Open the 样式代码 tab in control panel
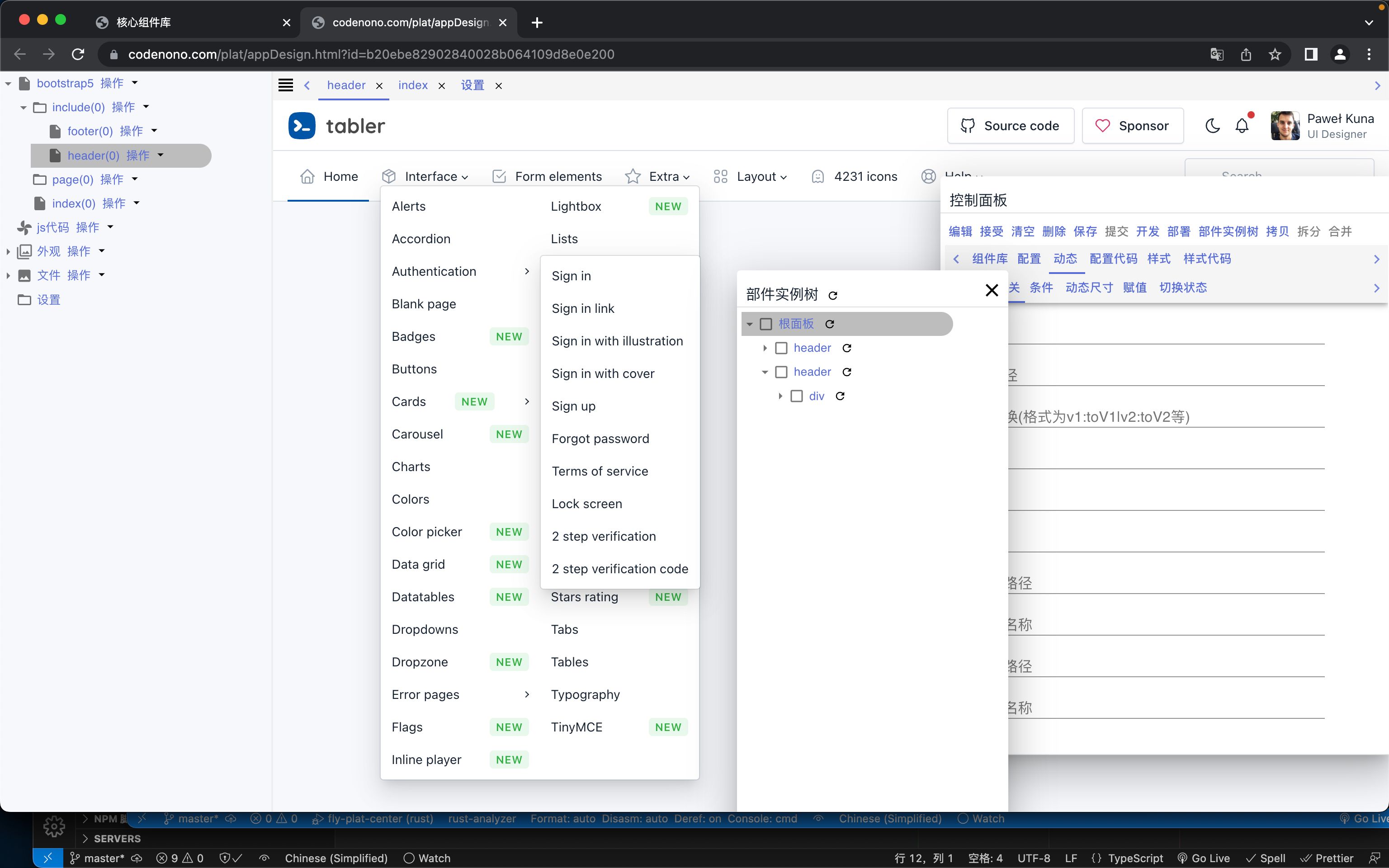 [x=1206, y=259]
